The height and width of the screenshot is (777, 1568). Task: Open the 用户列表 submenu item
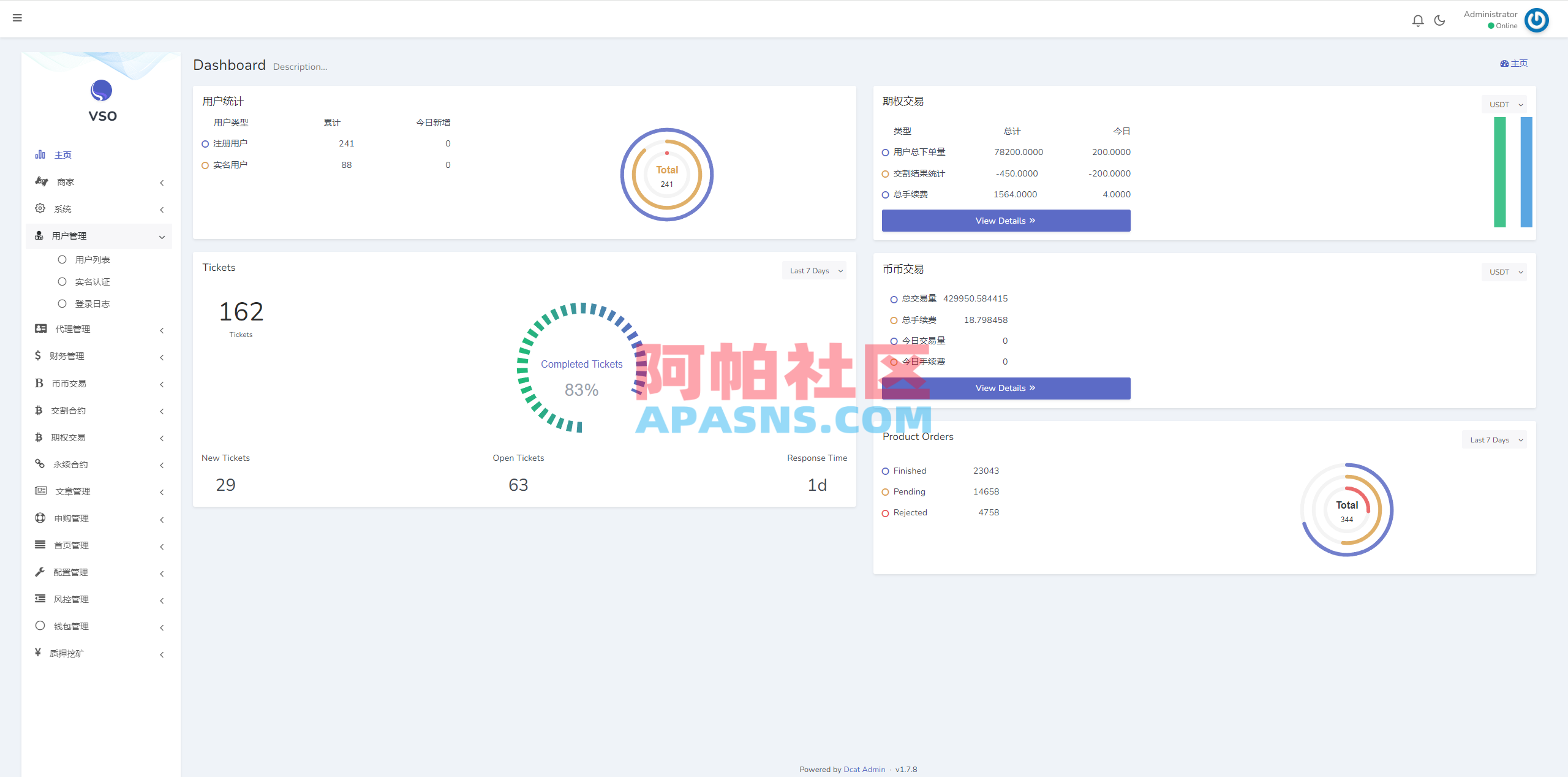pyautogui.click(x=93, y=259)
